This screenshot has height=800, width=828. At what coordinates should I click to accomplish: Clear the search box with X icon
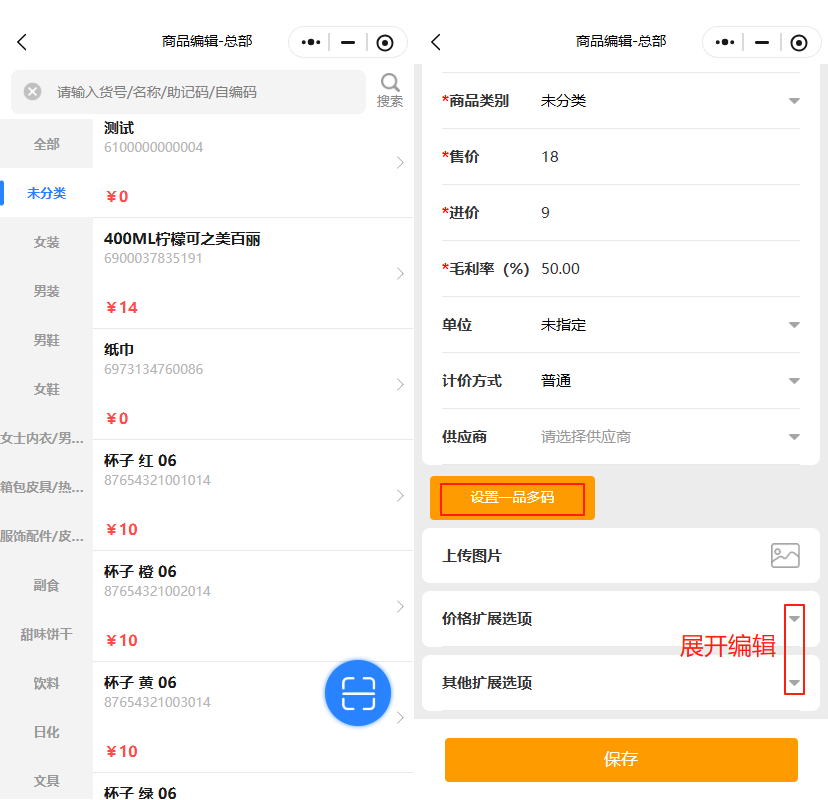[x=33, y=92]
